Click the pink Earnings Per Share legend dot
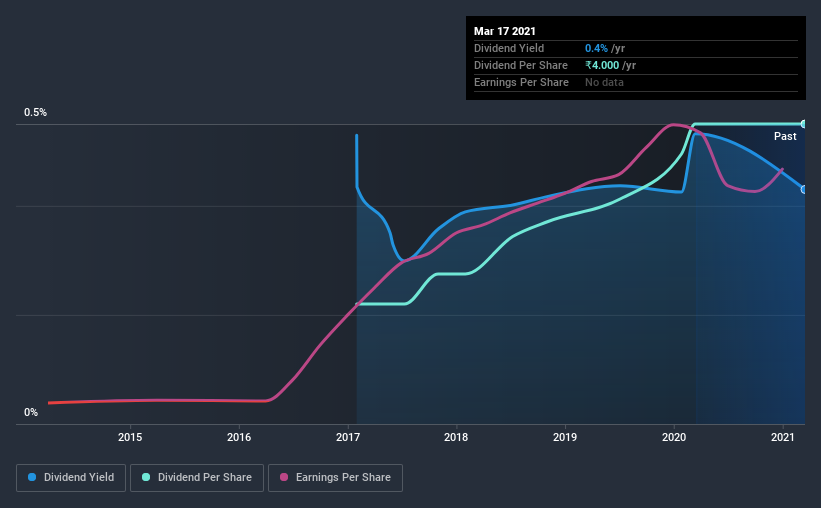This screenshot has height=508, width=821. [284, 477]
